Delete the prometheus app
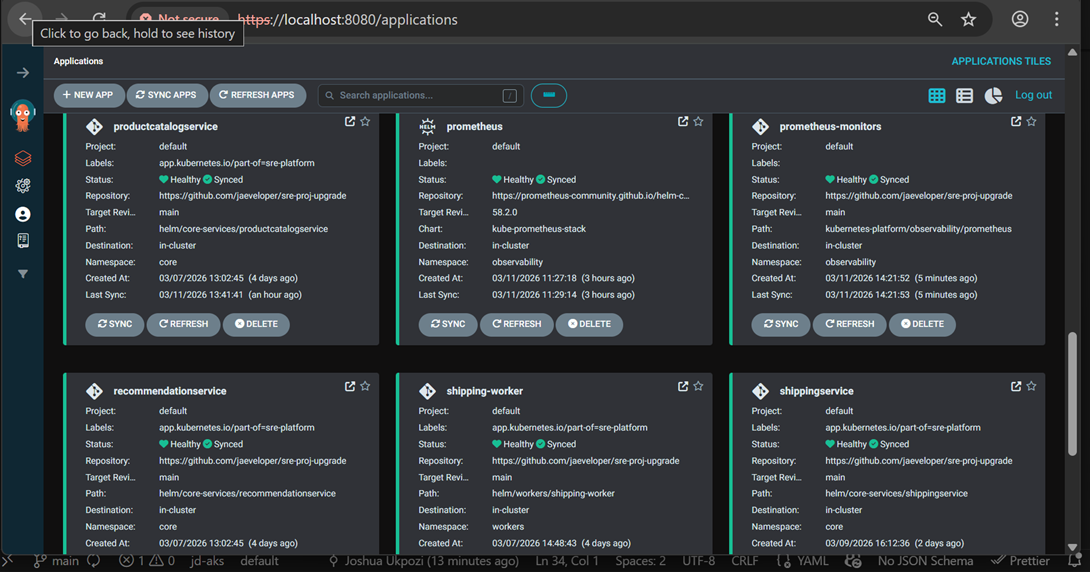Image resolution: width=1090 pixels, height=572 pixels. point(589,324)
